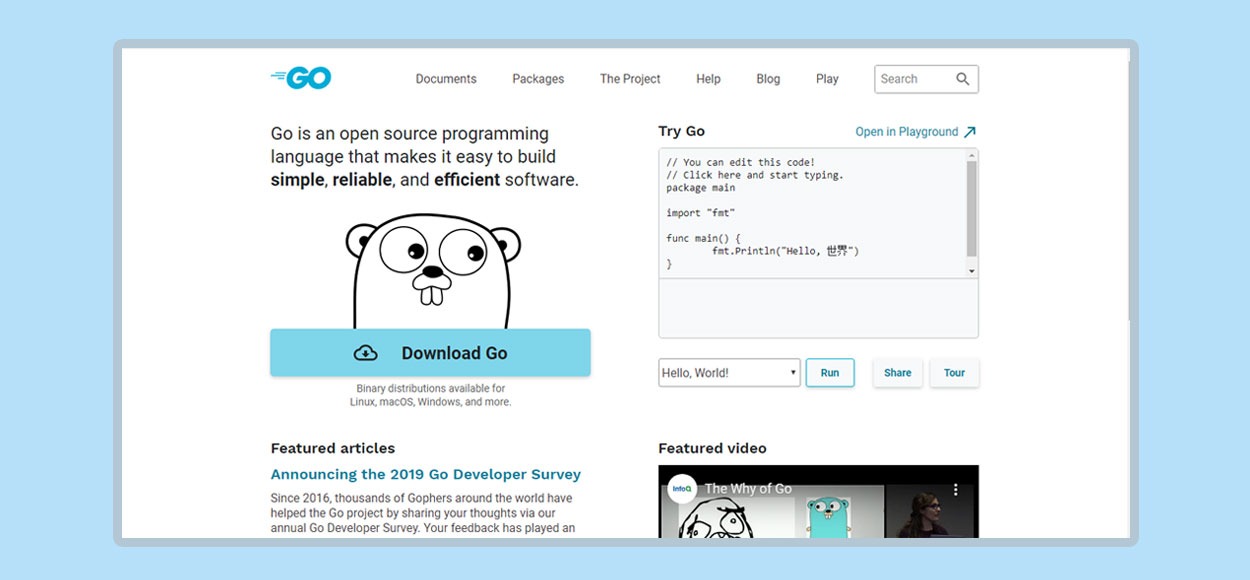Select Play in the navigation bar
Image resolution: width=1250 pixels, height=580 pixels.
pyautogui.click(x=827, y=79)
